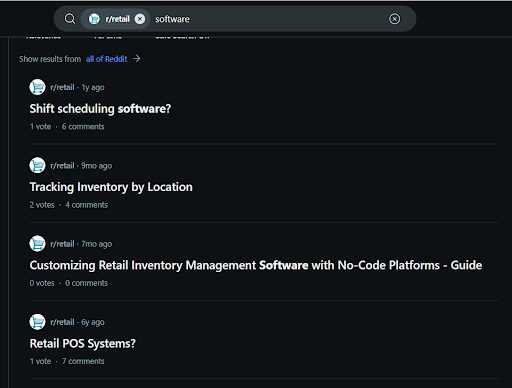Open r/retail link on the 6y ago post
This screenshot has width=512, height=388.
pos(62,322)
